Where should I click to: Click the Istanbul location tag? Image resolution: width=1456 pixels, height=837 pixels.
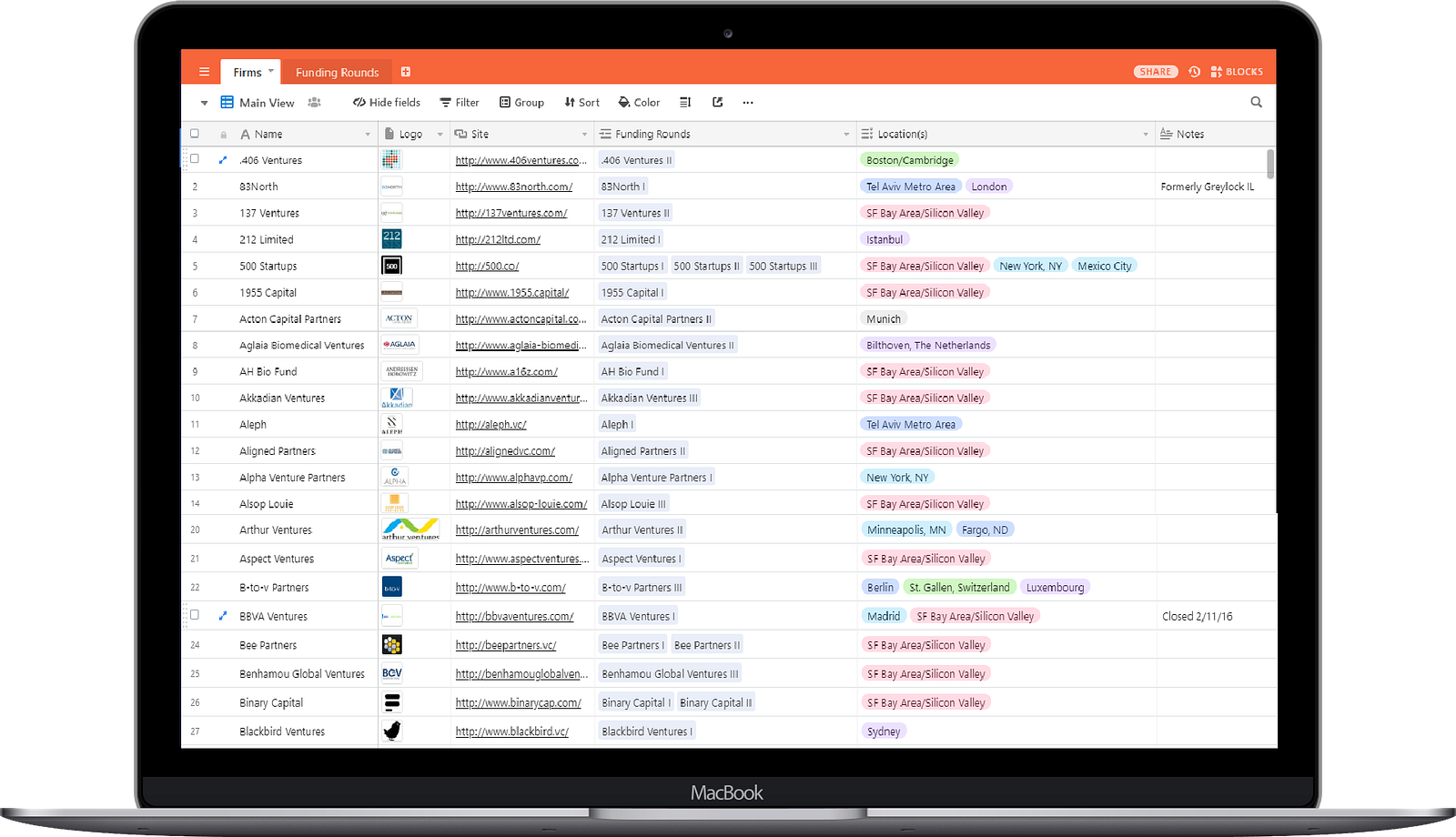tap(885, 240)
